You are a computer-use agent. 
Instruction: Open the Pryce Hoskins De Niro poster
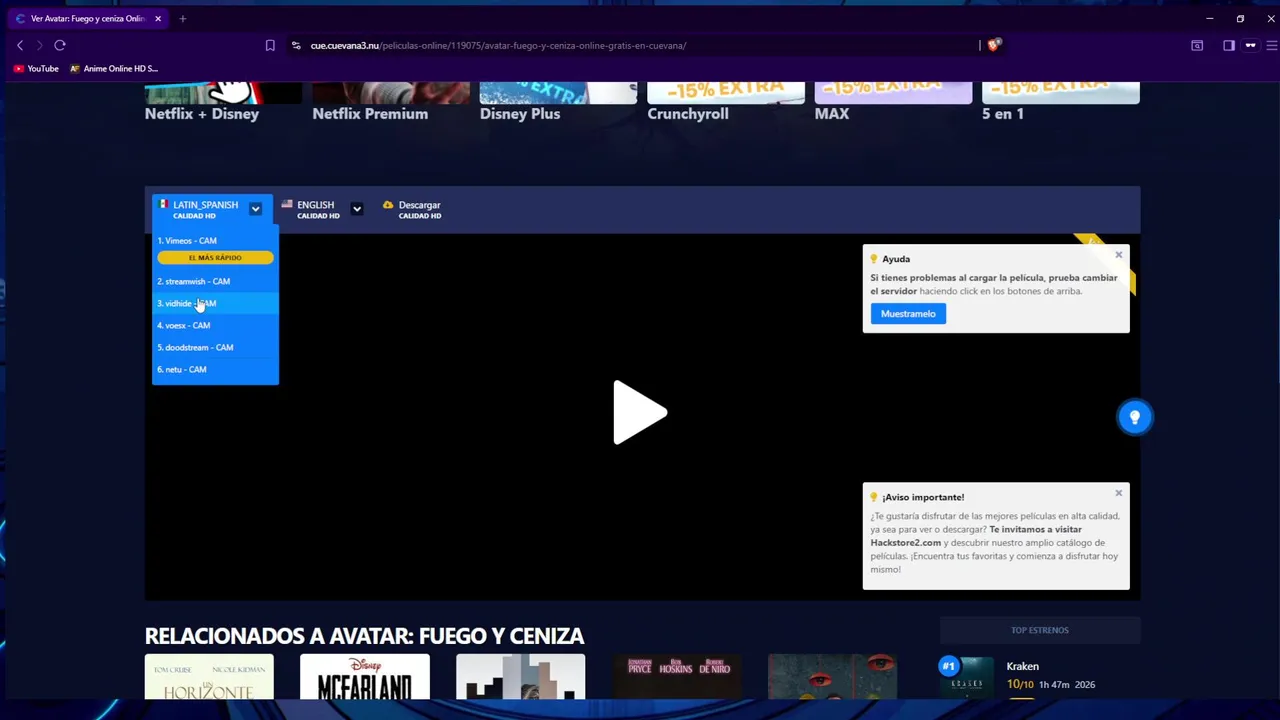point(677,677)
